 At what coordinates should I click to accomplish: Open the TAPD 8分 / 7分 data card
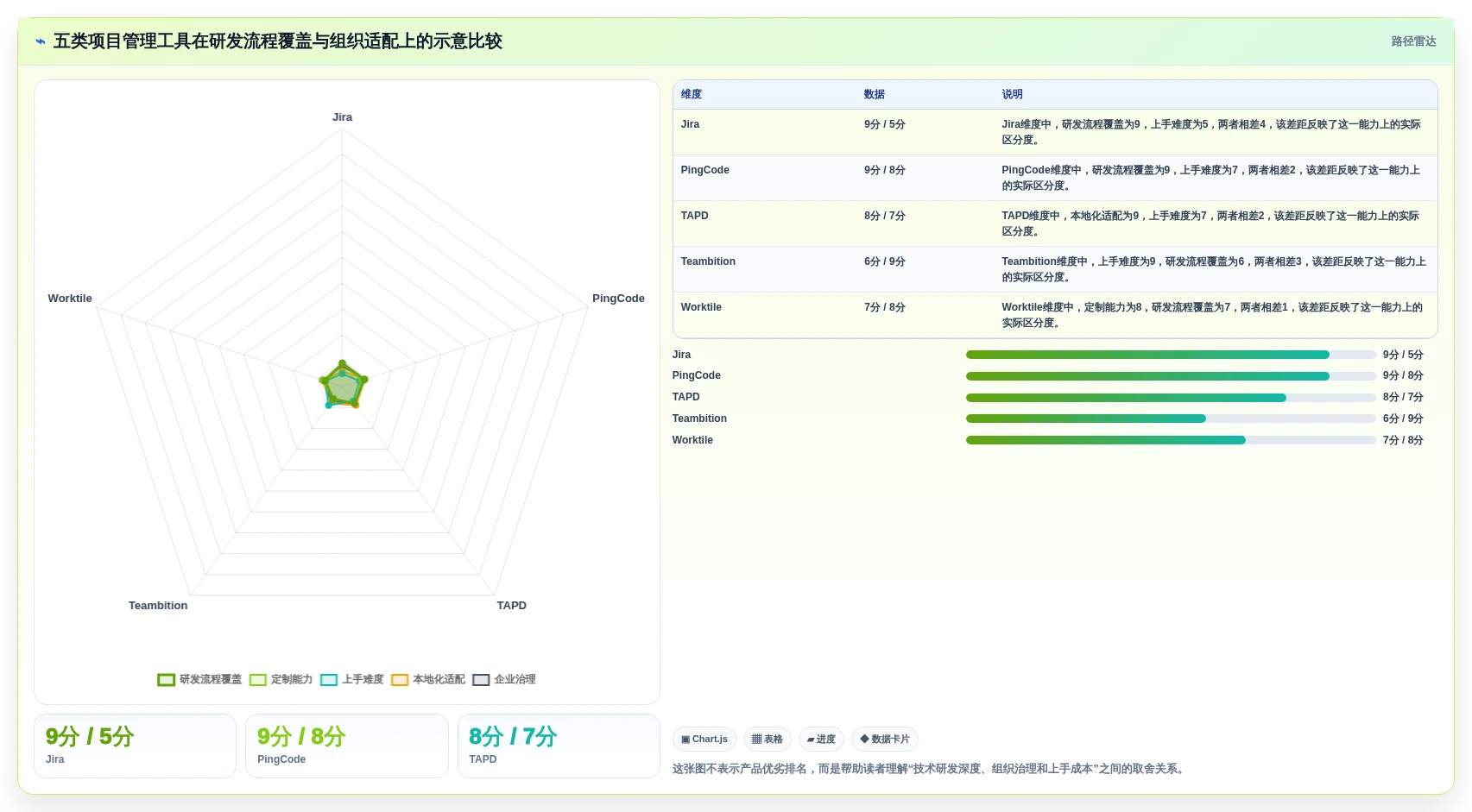[x=559, y=746]
